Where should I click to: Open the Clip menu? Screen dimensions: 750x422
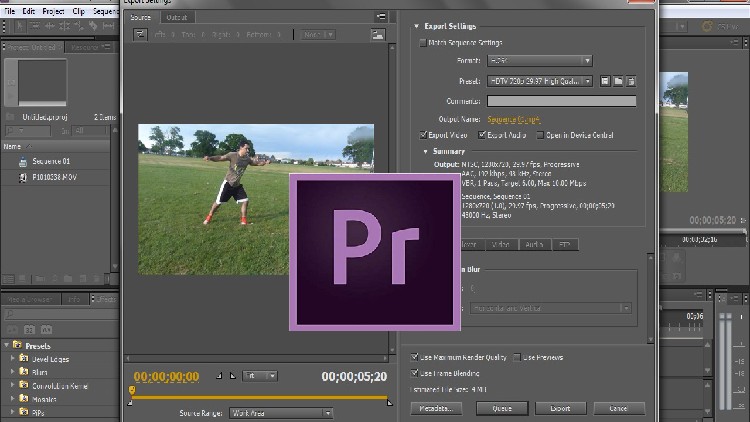pyautogui.click(x=78, y=11)
